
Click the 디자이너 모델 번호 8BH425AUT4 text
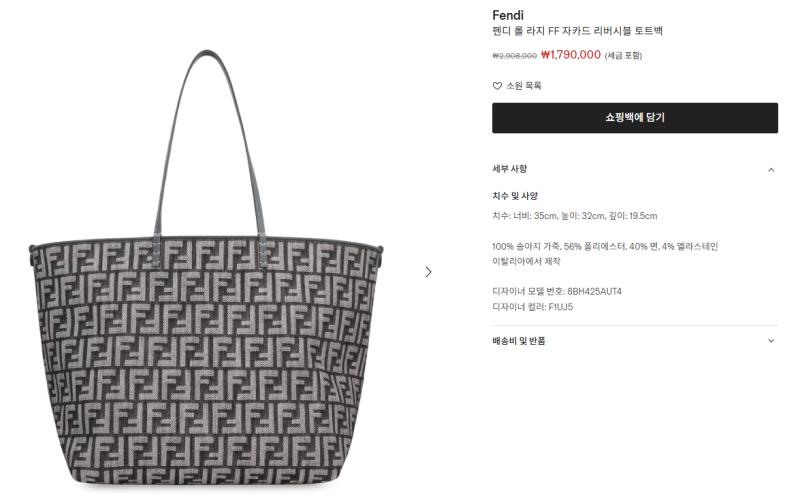click(x=557, y=291)
